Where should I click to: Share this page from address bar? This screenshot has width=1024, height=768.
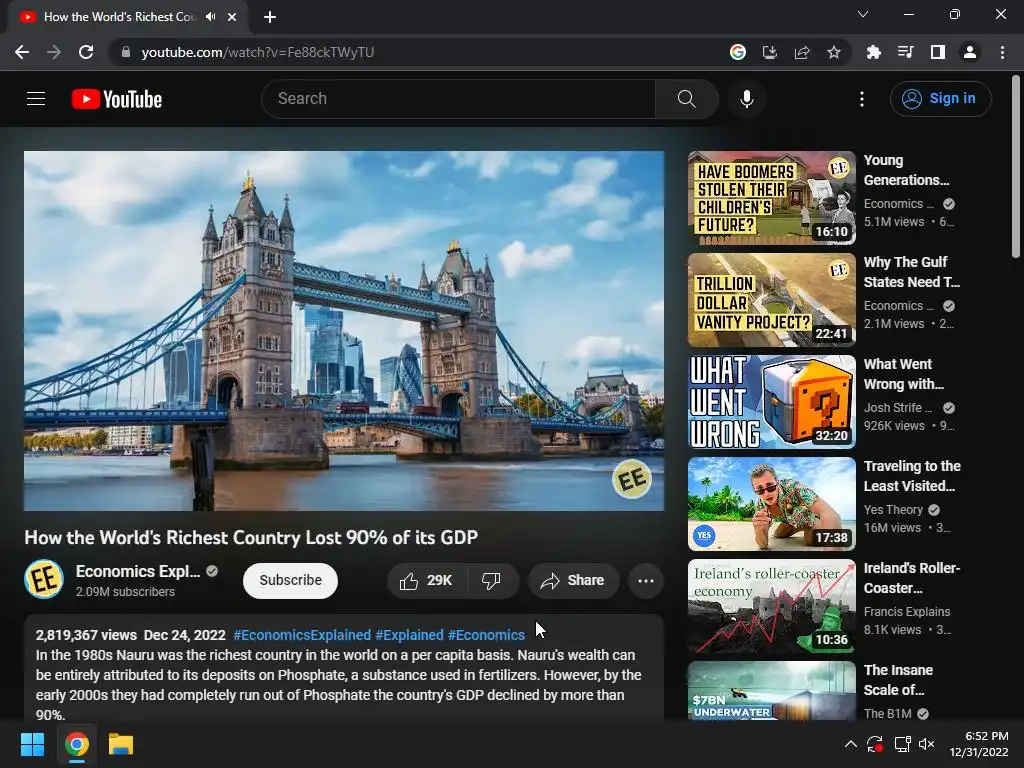click(802, 52)
